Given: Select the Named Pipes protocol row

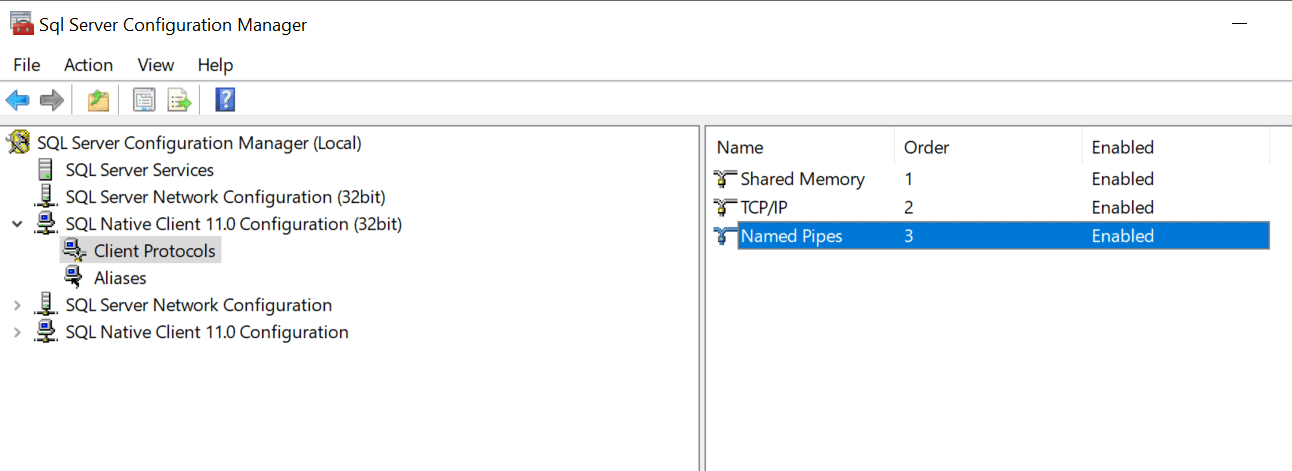Looking at the screenshot, I should pyautogui.click(x=990, y=236).
